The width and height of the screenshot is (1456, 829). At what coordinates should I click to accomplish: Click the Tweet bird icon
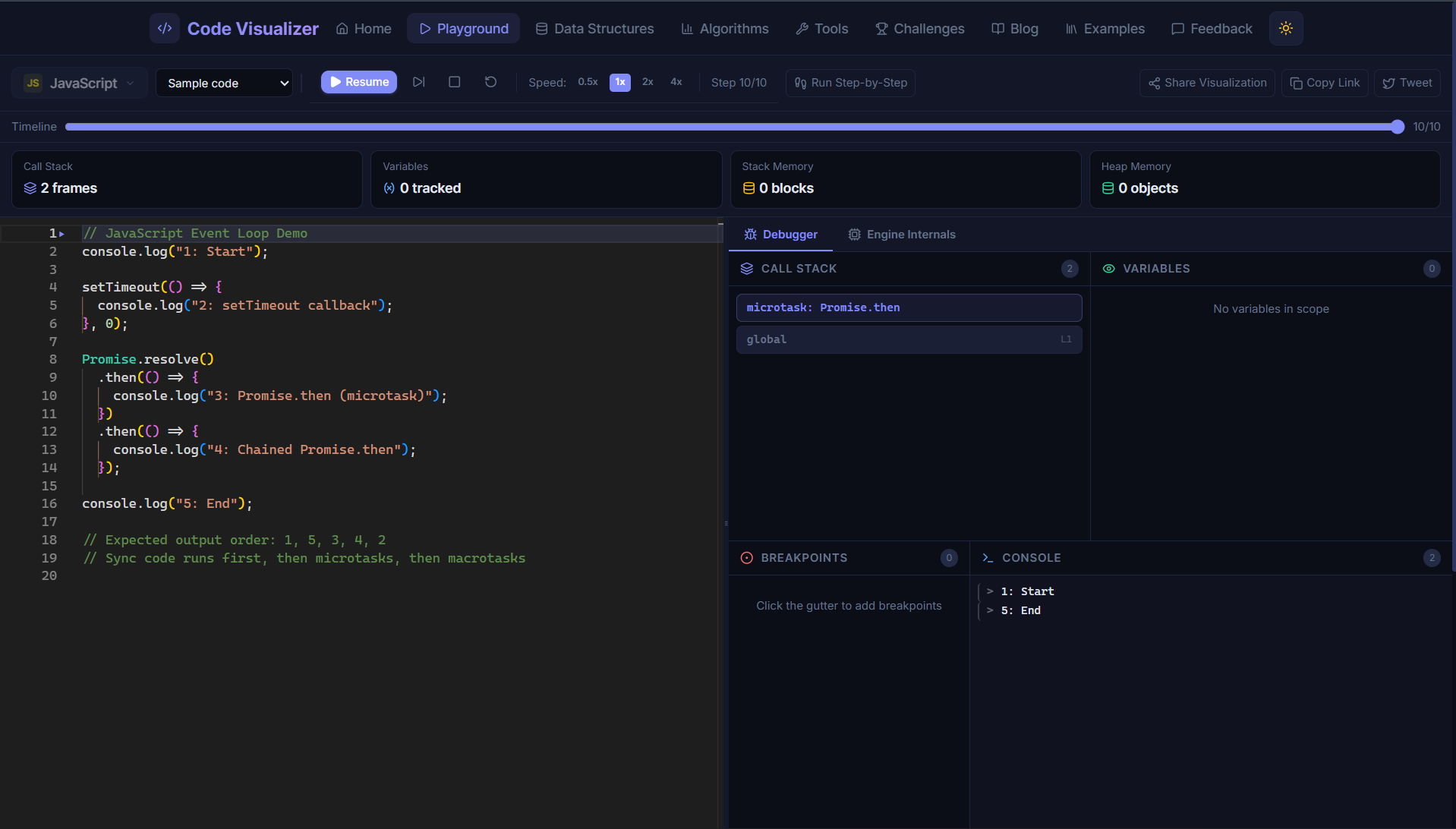pyautogui.click(x=1388, y=83)
